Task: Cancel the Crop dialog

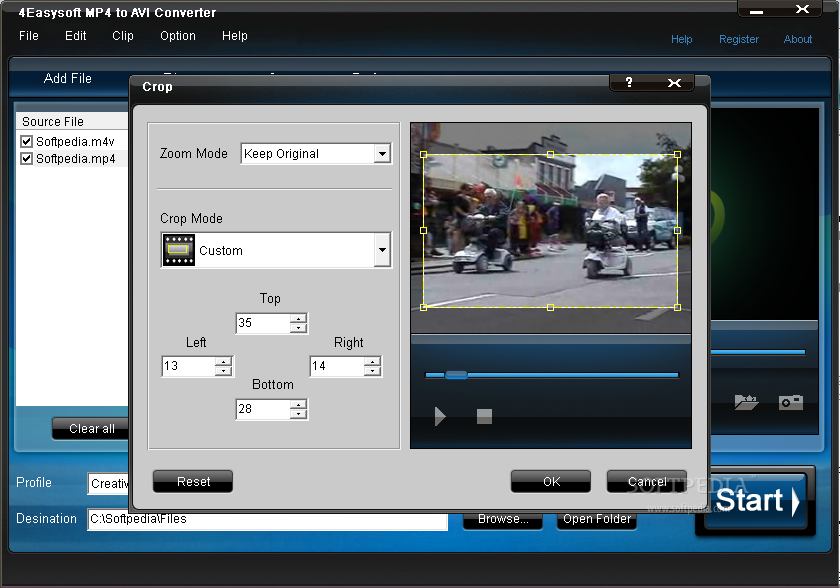Action: [647, 481]
